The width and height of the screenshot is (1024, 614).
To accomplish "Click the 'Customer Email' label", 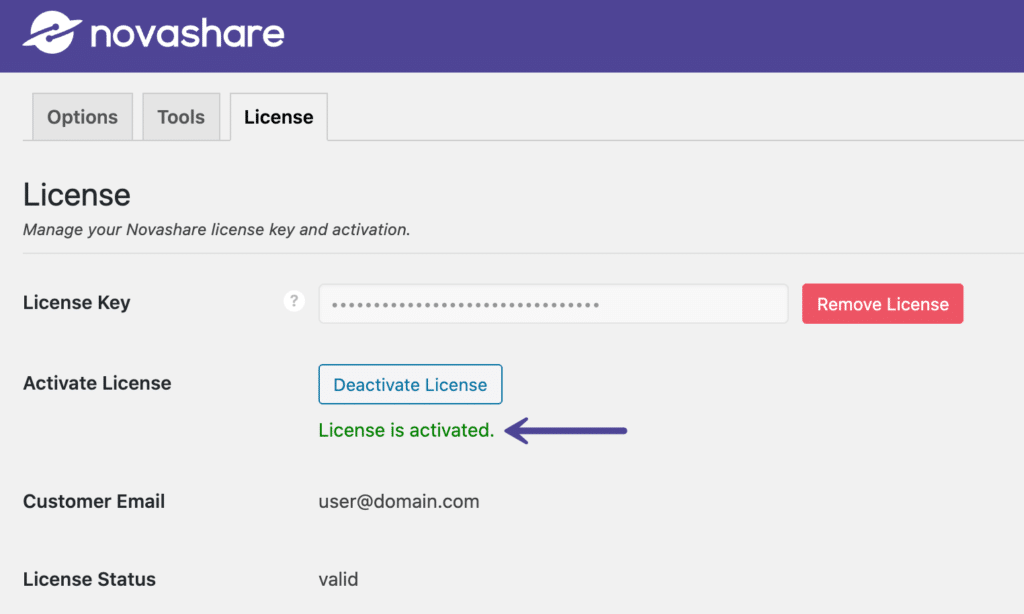I will (94, 501).
